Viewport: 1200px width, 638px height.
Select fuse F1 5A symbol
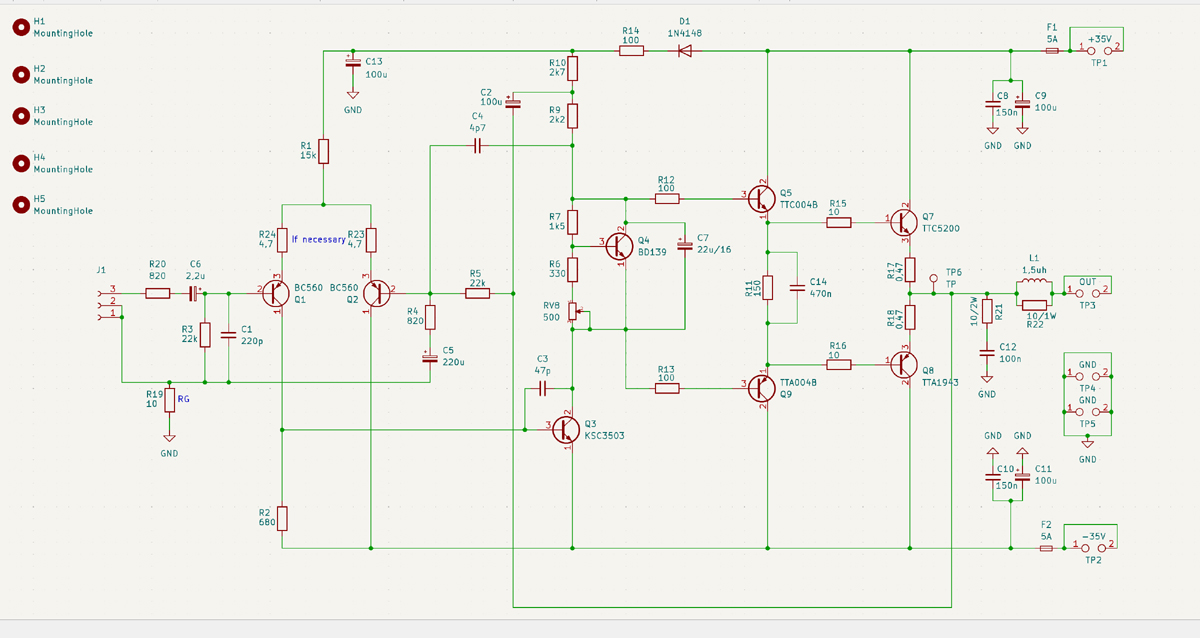coord(1052,50)
